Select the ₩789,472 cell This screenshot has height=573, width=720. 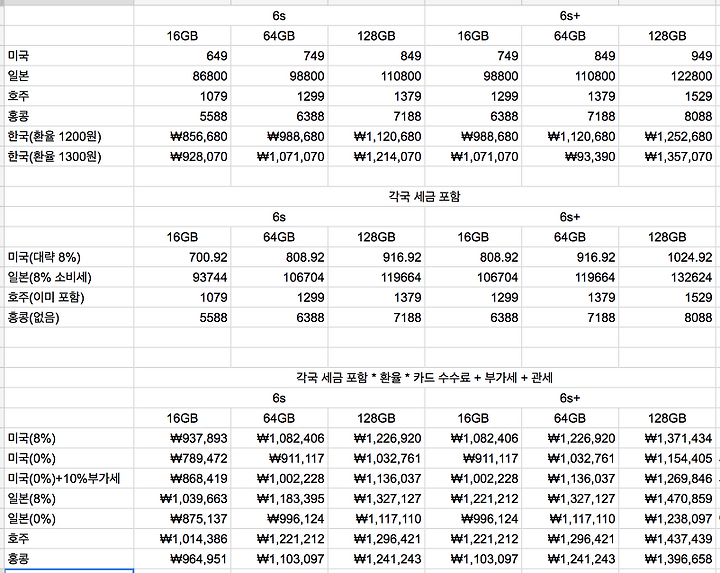point(182,459)
